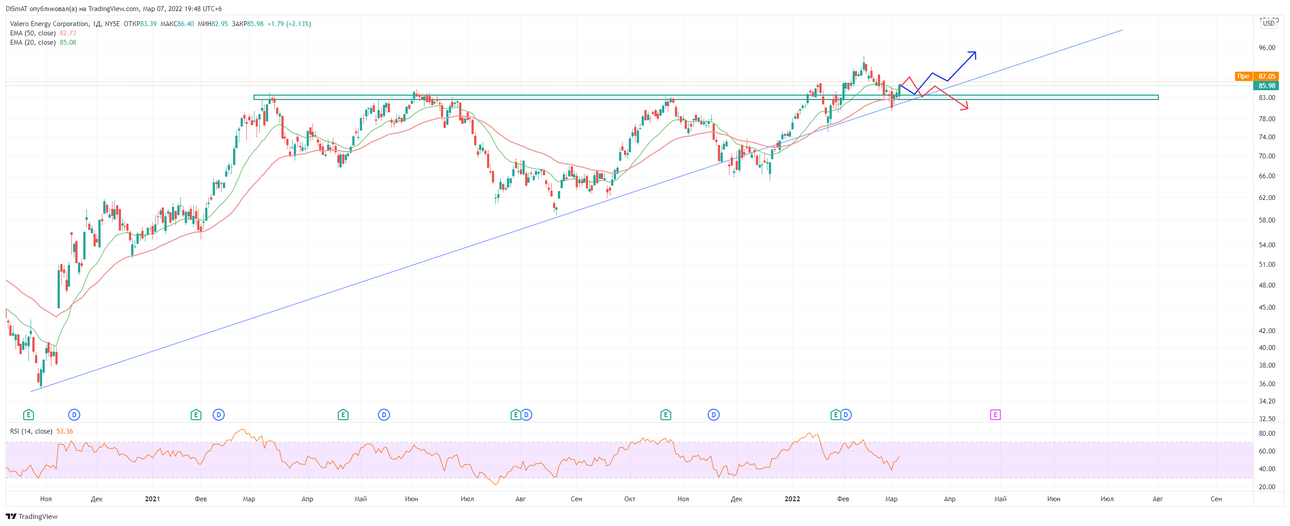Click the open price value 83.39
Image resolution: width=1290 pixels, height=526 pixels.
click(148, 23)
